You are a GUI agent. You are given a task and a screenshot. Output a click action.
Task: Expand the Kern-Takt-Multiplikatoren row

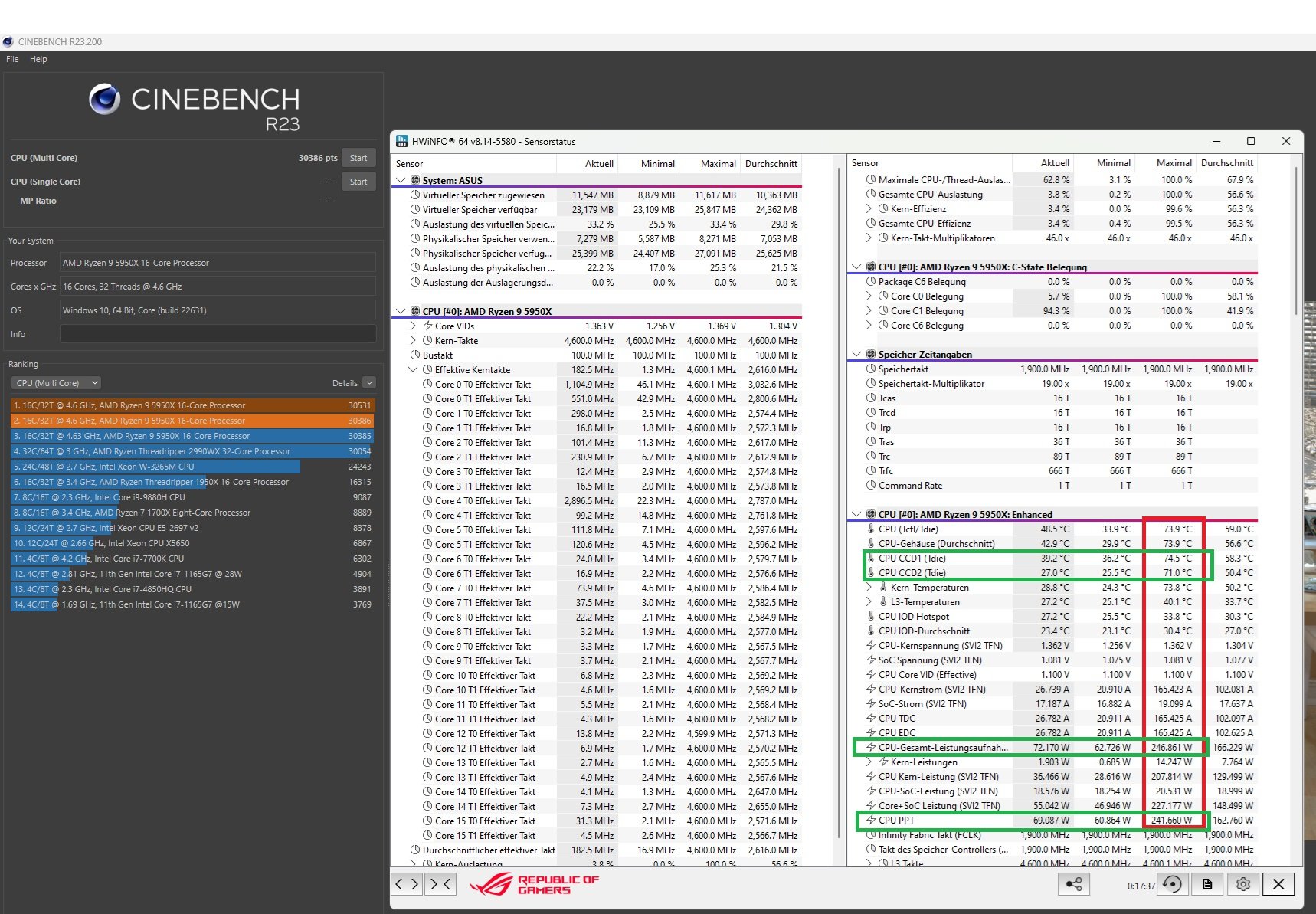869,238
